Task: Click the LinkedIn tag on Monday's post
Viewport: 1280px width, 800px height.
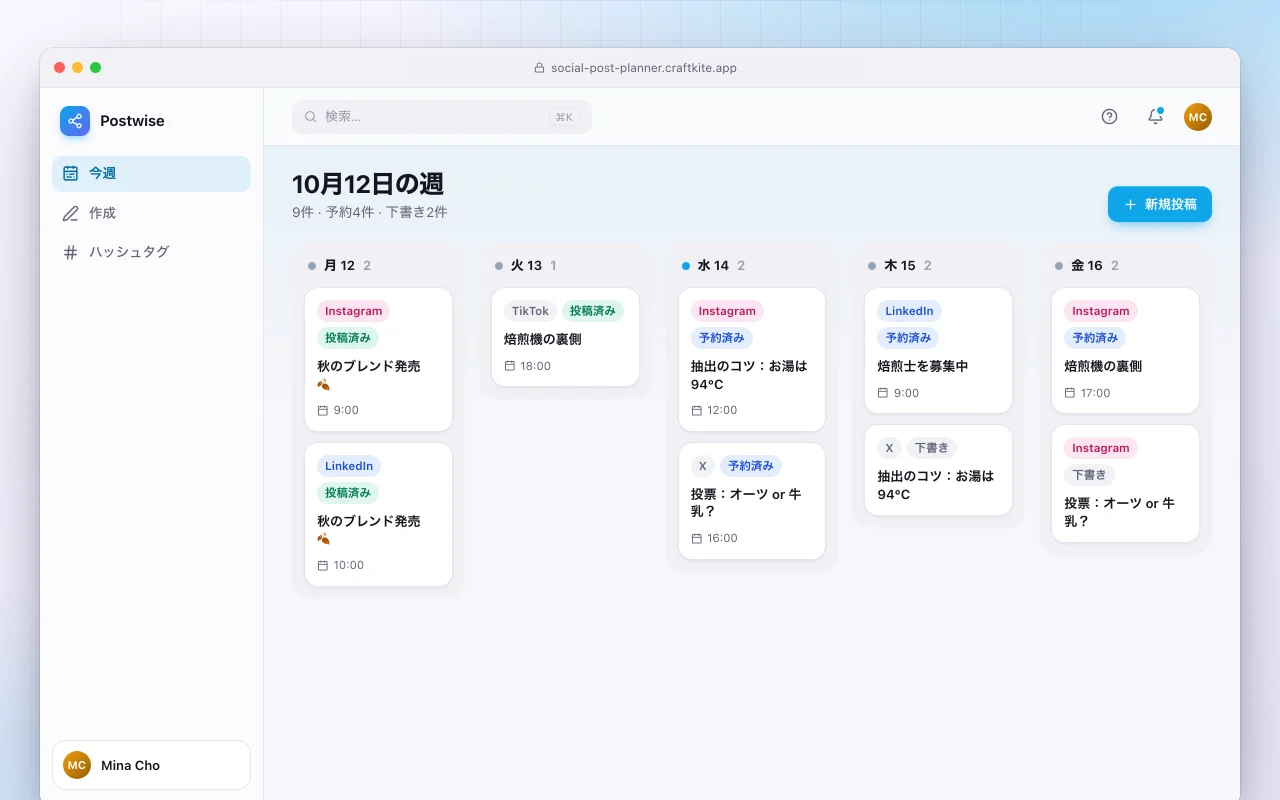Action: [349, 466]
